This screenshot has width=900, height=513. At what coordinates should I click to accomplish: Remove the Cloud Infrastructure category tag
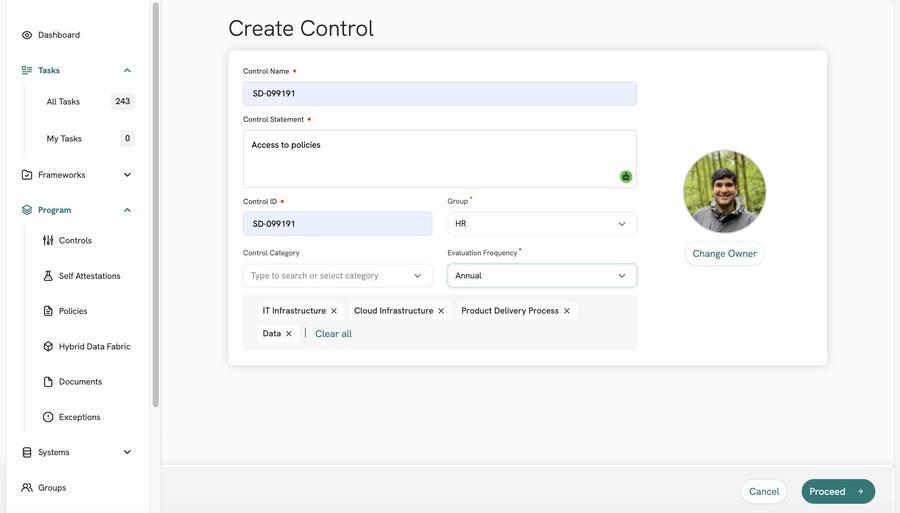point(441,311)
